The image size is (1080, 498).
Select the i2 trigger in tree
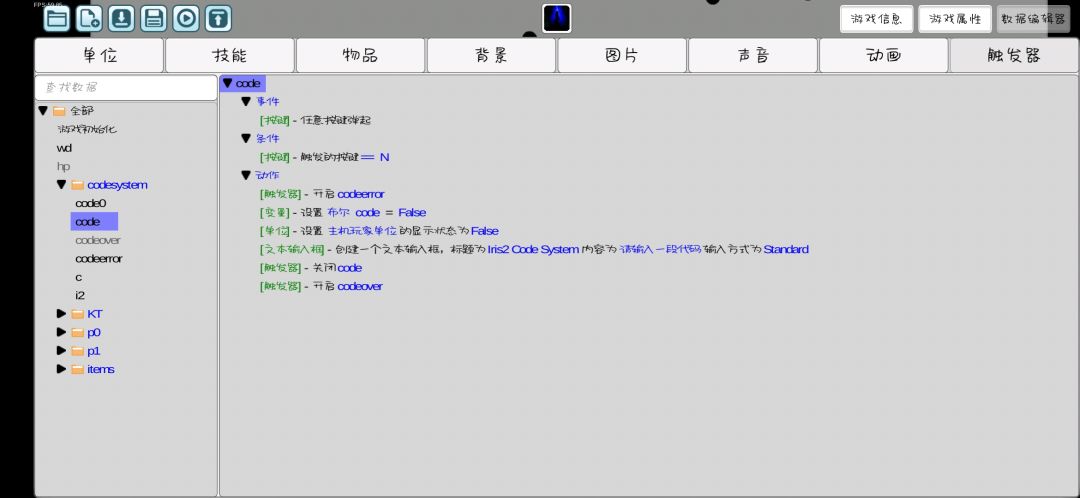point(80,295)
